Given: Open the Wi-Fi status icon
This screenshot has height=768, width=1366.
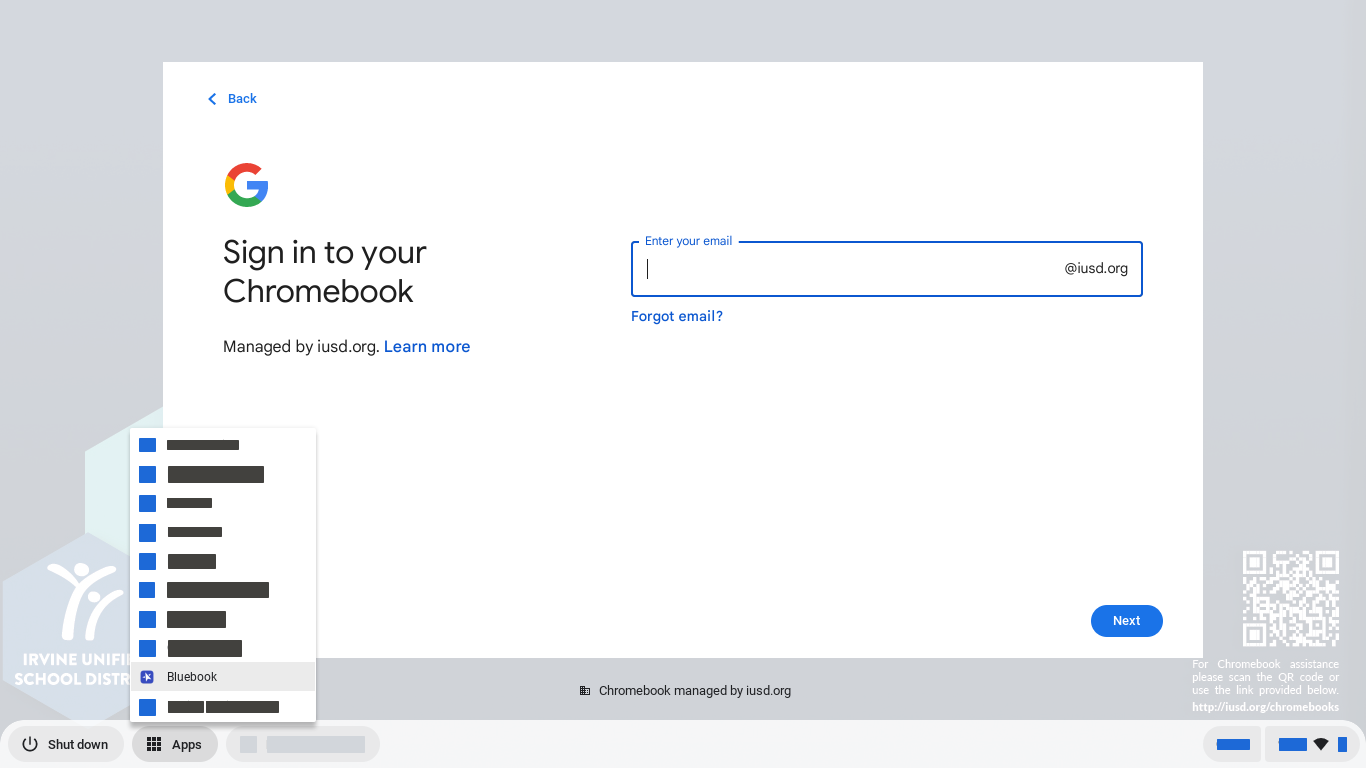Looking at the screenshot, I should point(1321,744).
